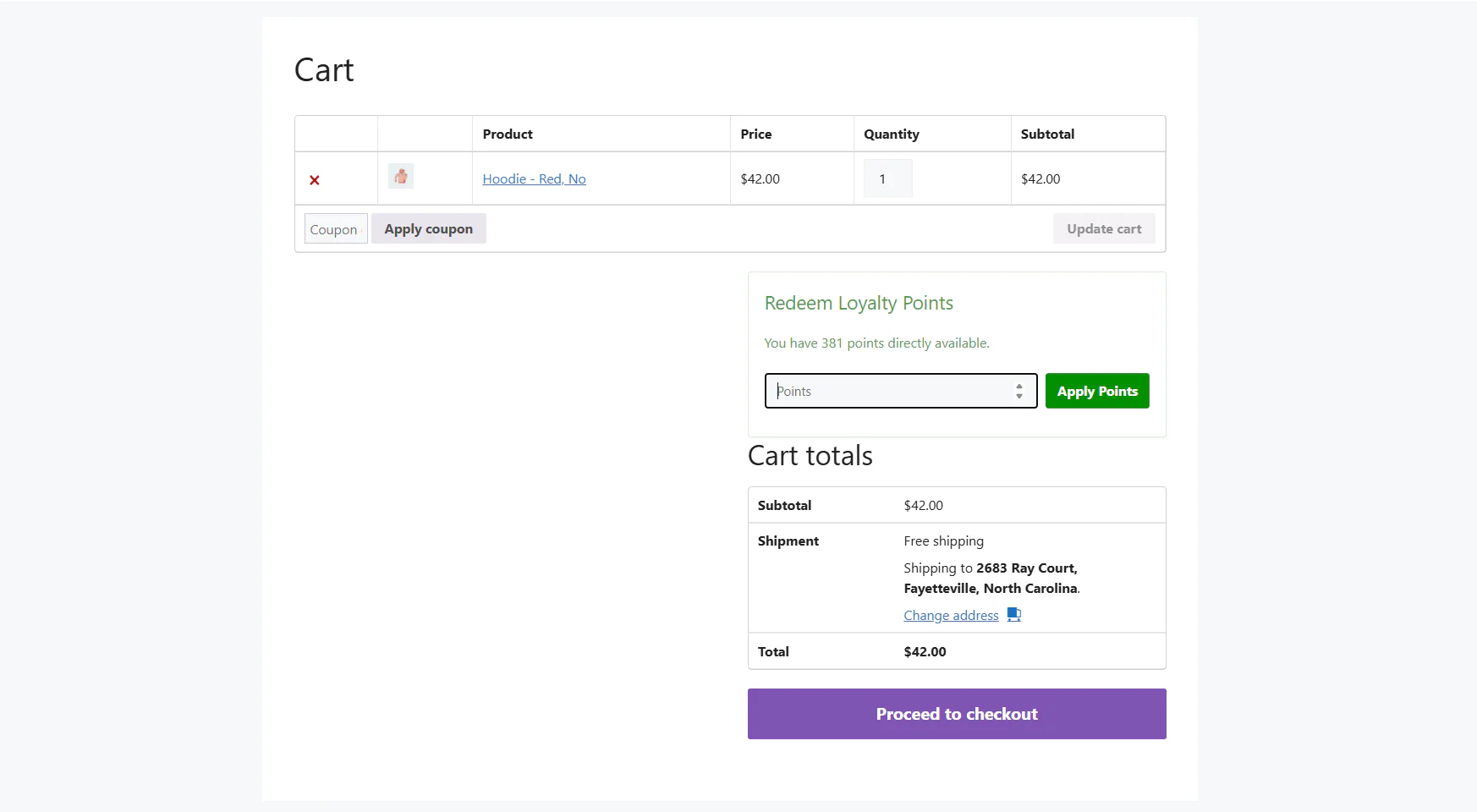1477x812 pixels.
Task: Proceed to checkout
Action: (957, 714)
